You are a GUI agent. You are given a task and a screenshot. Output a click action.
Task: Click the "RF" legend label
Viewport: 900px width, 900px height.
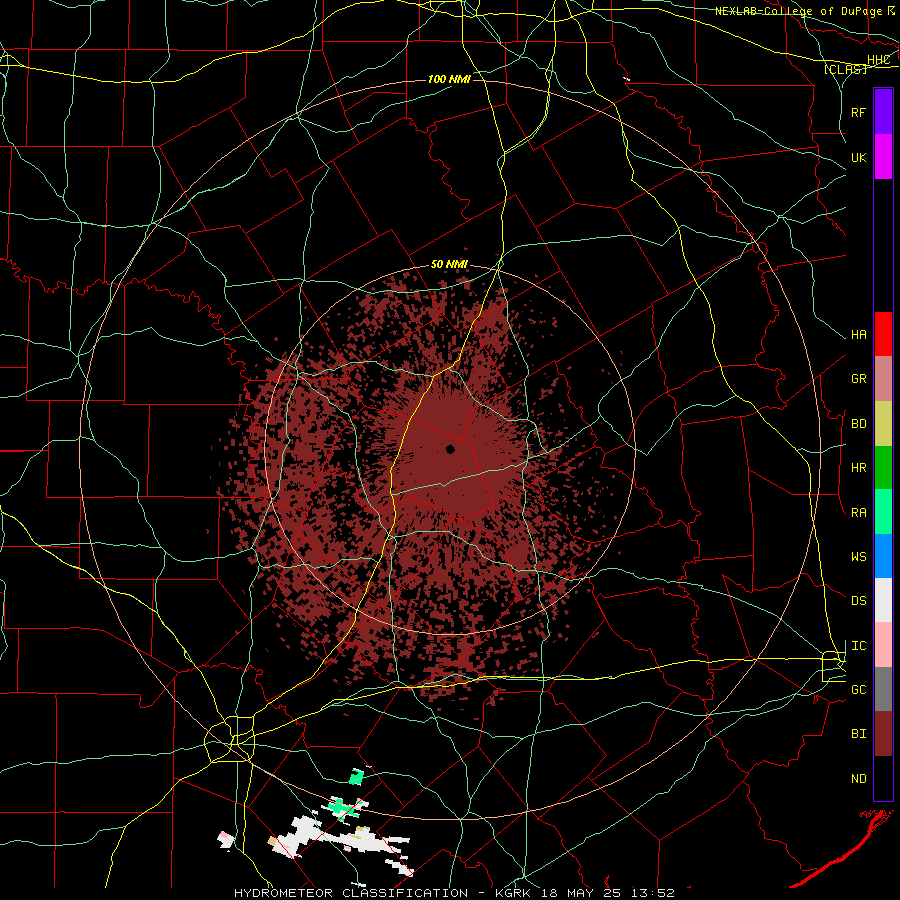click(858, 112)
